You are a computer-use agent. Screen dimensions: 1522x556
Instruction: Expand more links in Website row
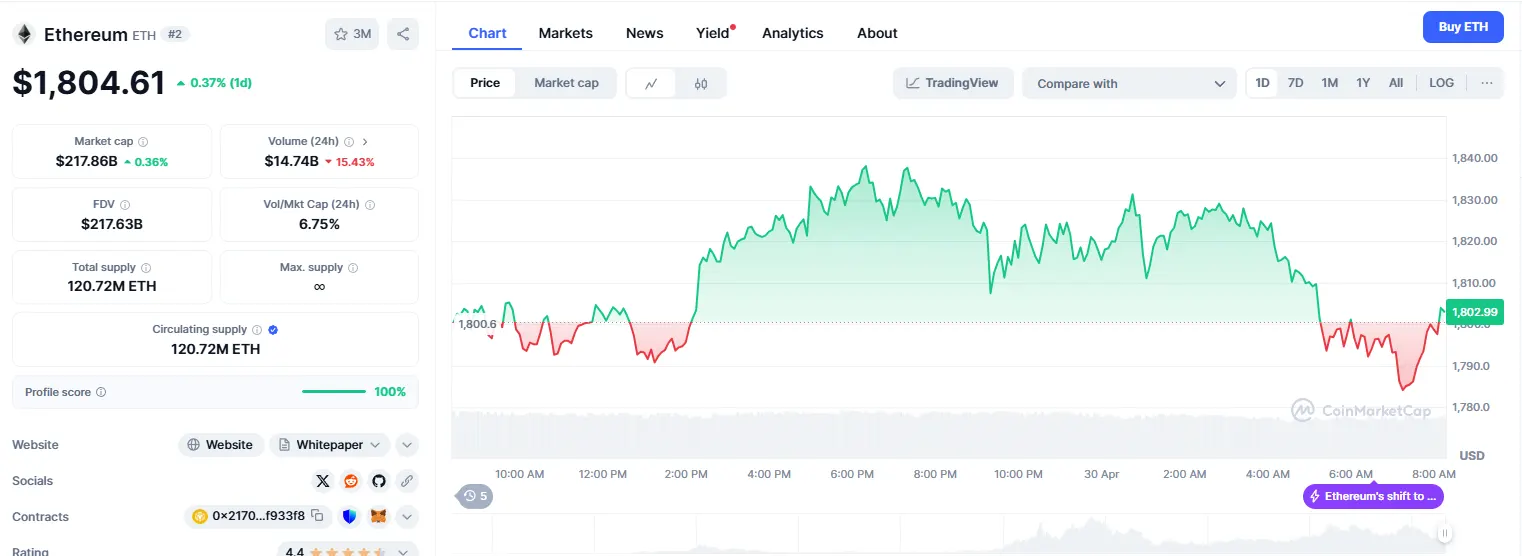tap(407, 445)
